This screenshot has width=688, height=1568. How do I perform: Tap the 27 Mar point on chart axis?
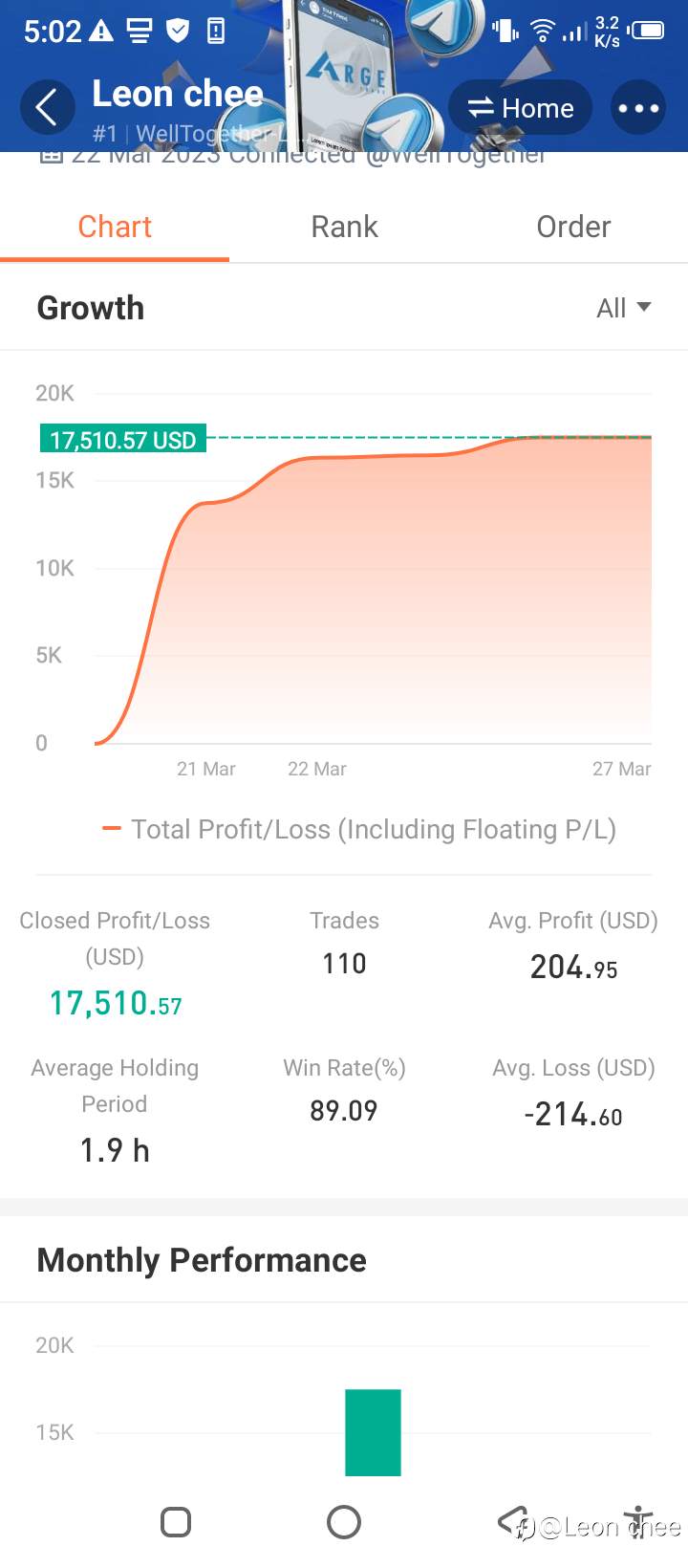621,769
